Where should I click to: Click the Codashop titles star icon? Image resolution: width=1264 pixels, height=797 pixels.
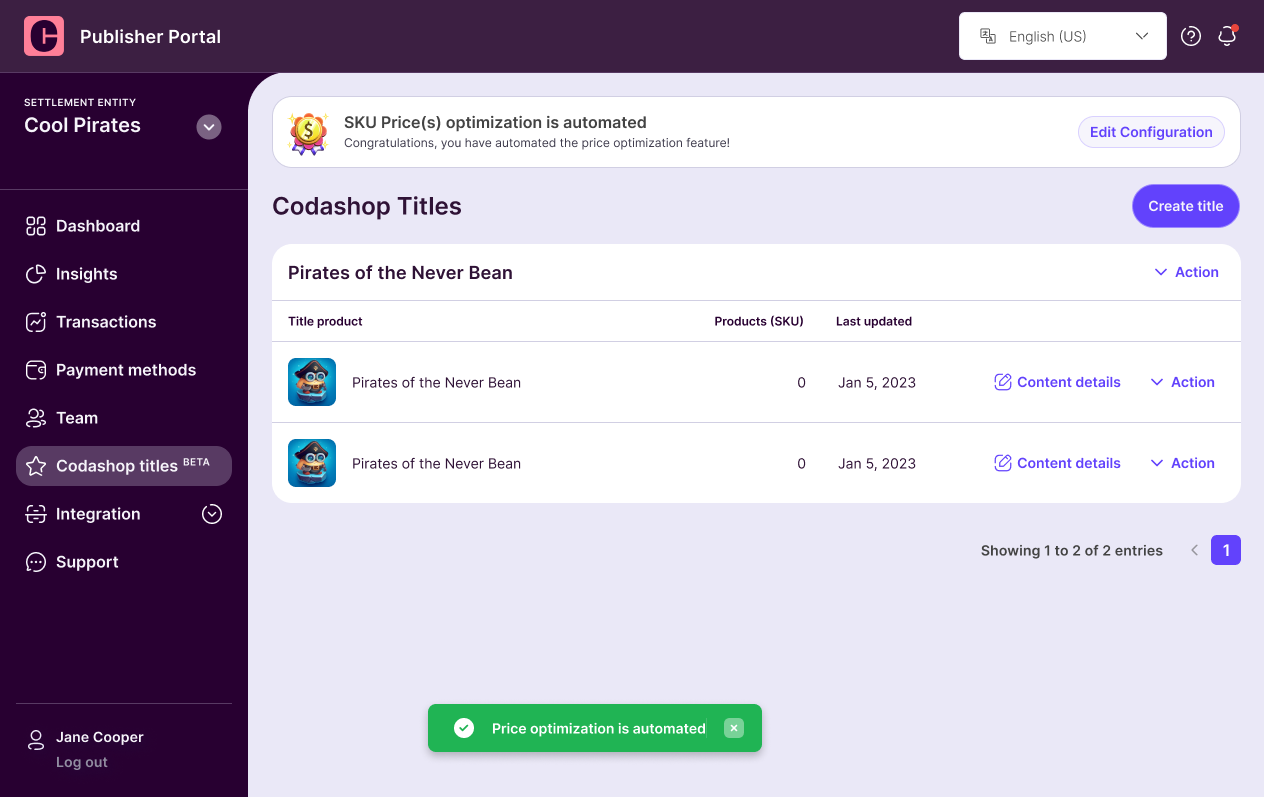pos(36,466)
